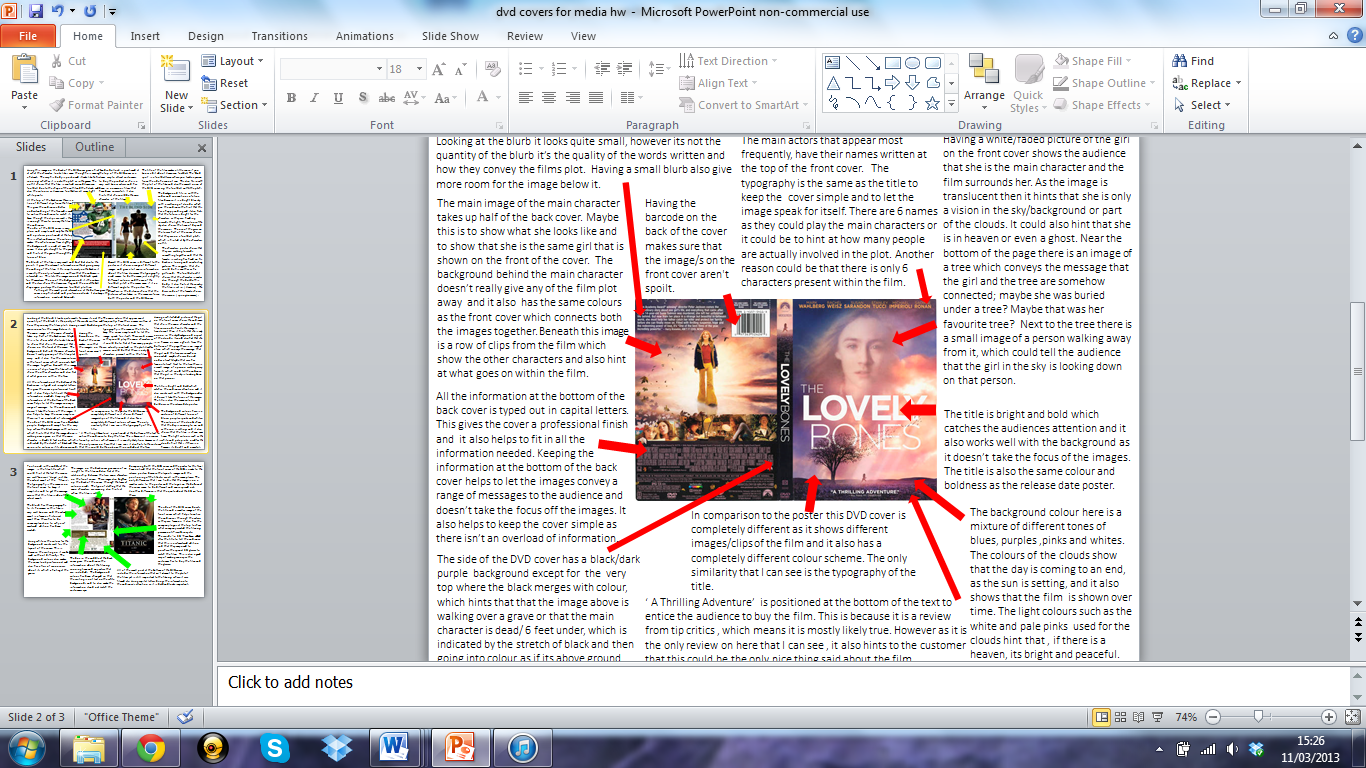Fit slide to current window
The width and height of the screenshot is (1366, 768).
tap(1352, 717)
